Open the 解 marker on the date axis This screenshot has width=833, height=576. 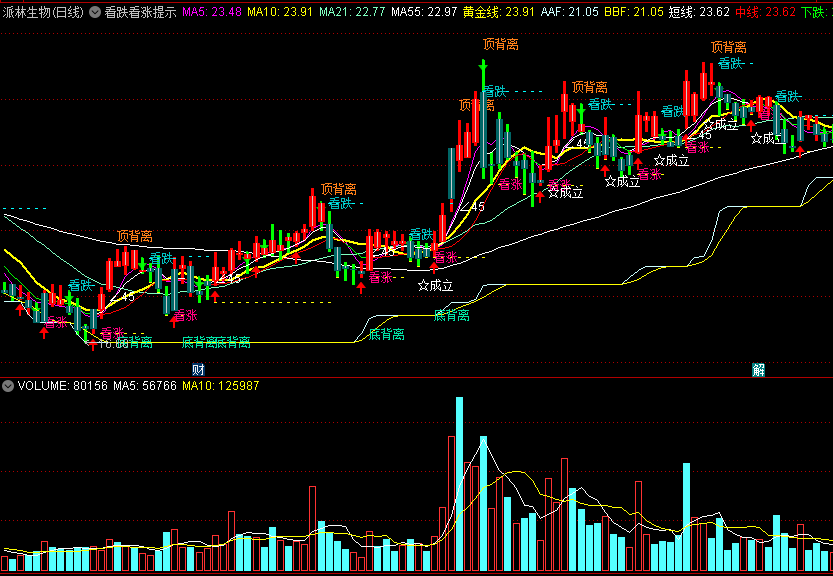tap(759, 369)
